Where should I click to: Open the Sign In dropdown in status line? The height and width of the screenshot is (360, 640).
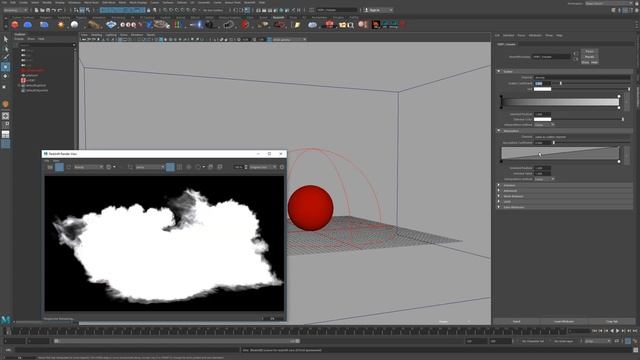pos(378,10)
